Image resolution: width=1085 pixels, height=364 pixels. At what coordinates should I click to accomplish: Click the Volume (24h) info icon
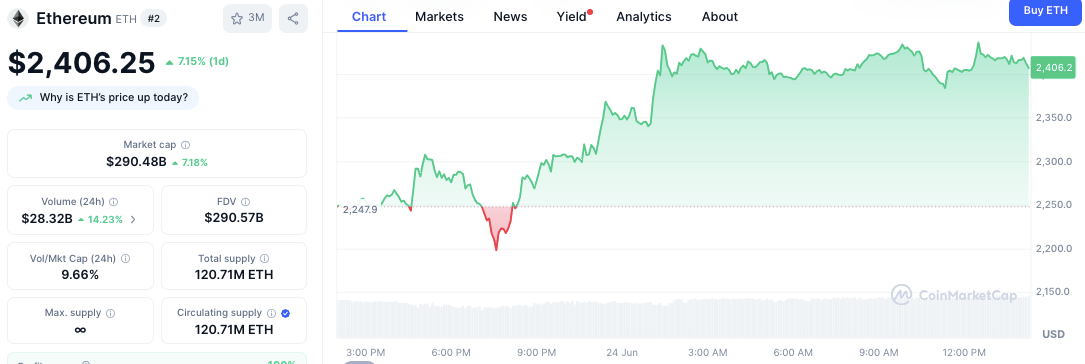pyautogui.click(x=113, y=202)
